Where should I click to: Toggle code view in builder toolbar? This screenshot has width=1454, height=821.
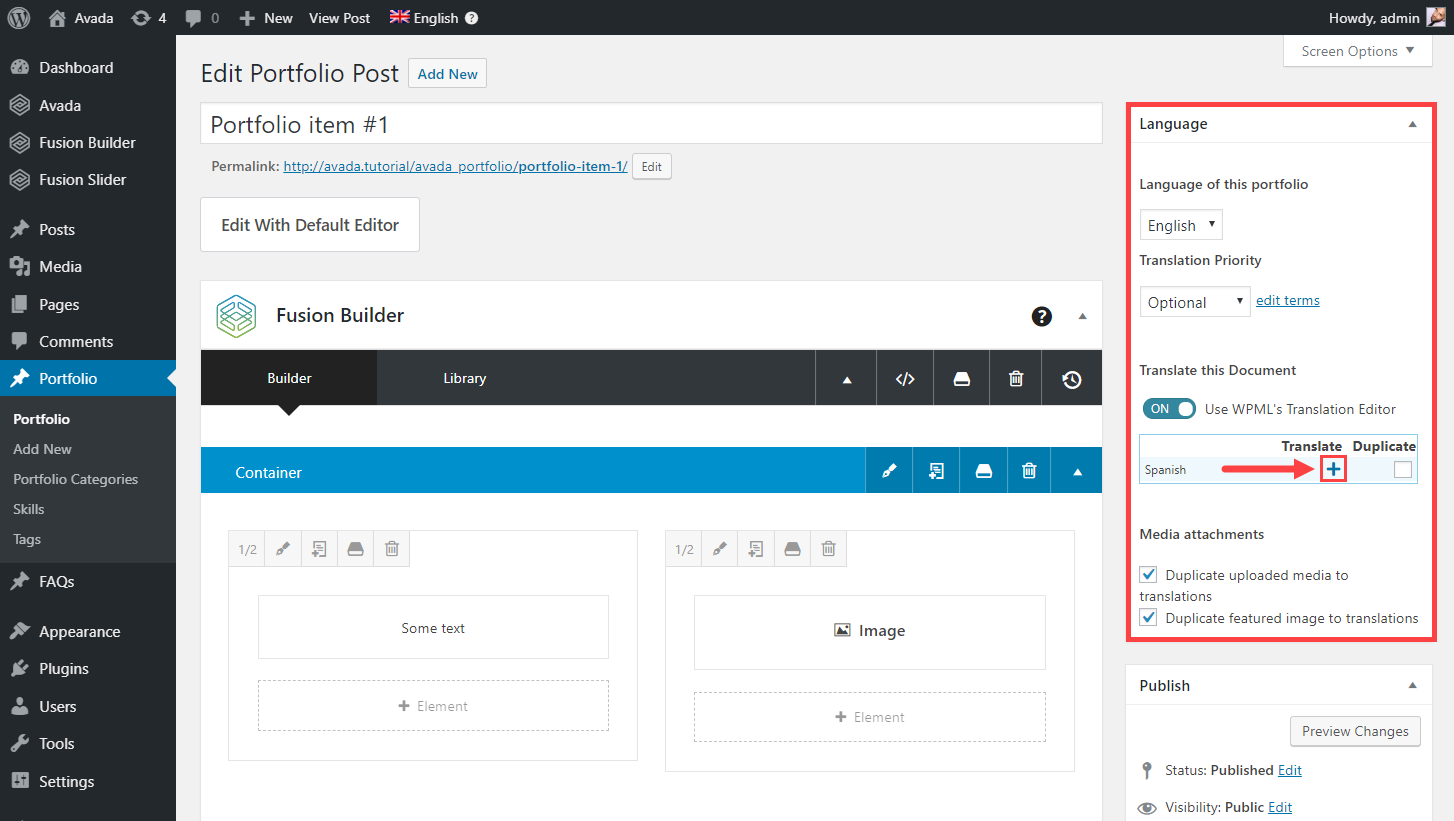[x=905, y=379]
